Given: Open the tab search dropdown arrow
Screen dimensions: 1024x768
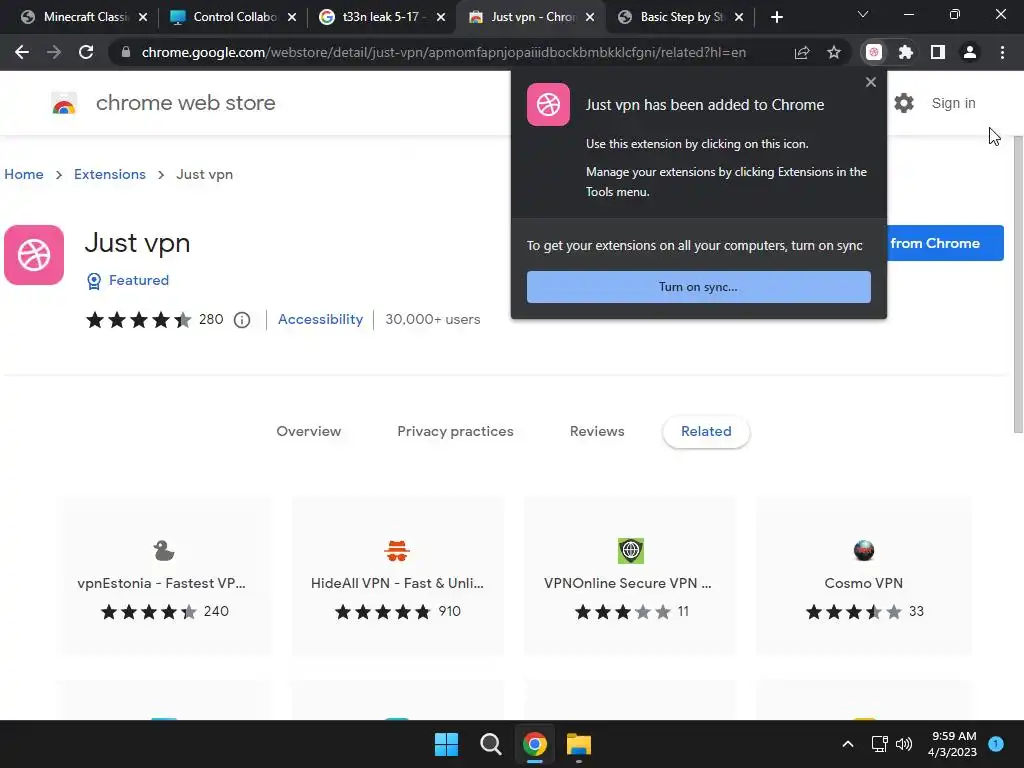Looking at the screenshot, I should tap(863, 14).
